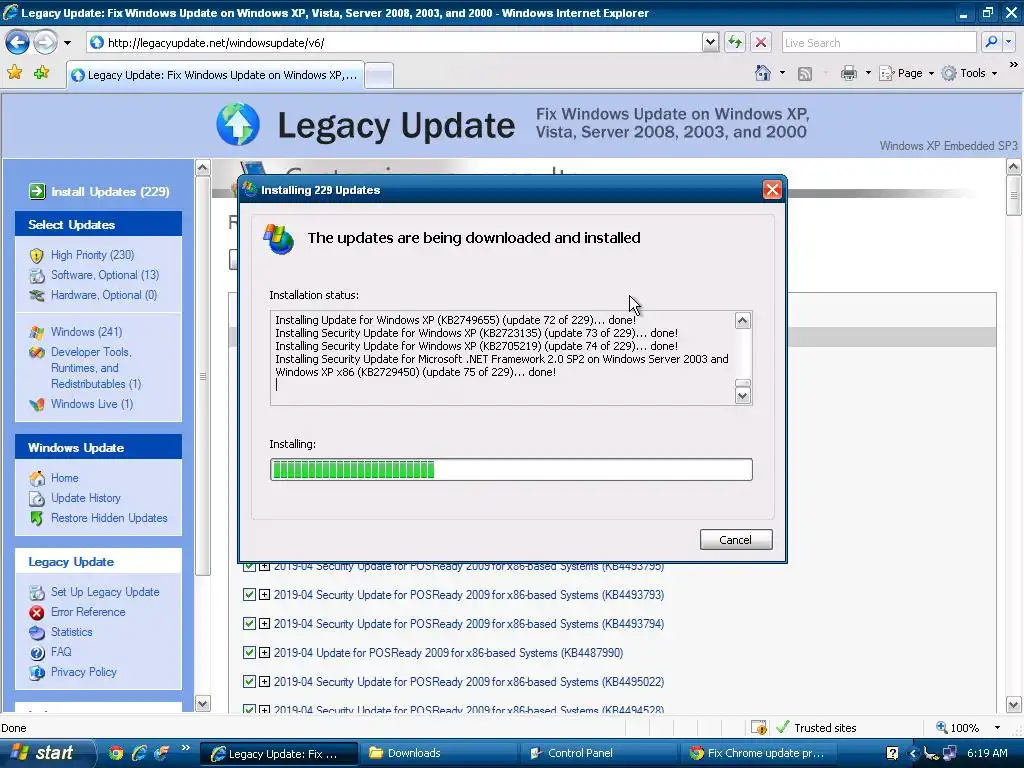The image size is (1024, 768).
Task: Click the main page scrollbar down arrow
Action: click(x=1014, y=705)
